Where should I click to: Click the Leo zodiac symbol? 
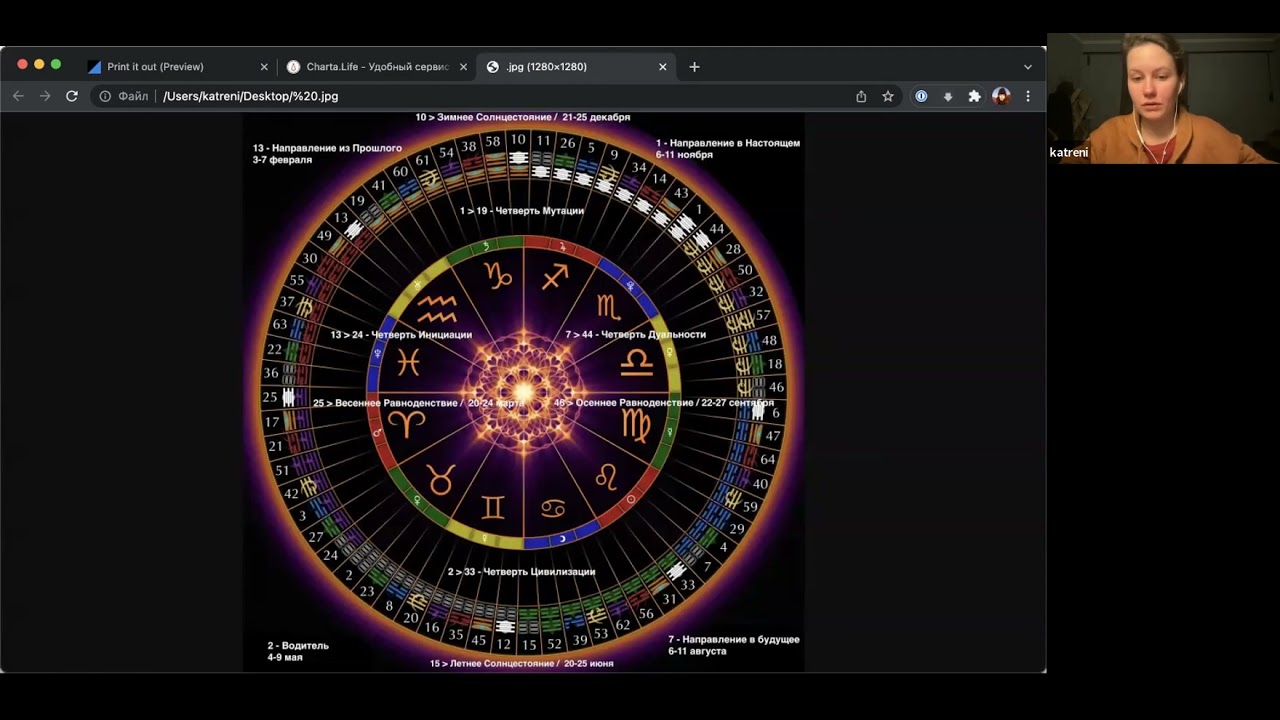tap(606, 476)
